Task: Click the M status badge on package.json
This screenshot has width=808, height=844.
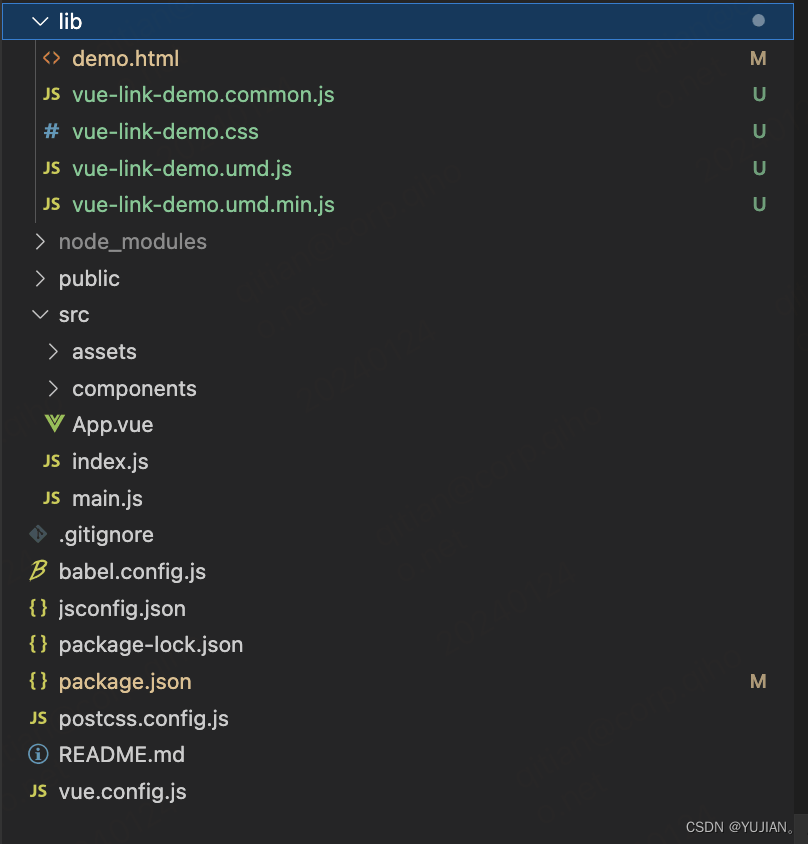Action: click(x=758, y=681)
